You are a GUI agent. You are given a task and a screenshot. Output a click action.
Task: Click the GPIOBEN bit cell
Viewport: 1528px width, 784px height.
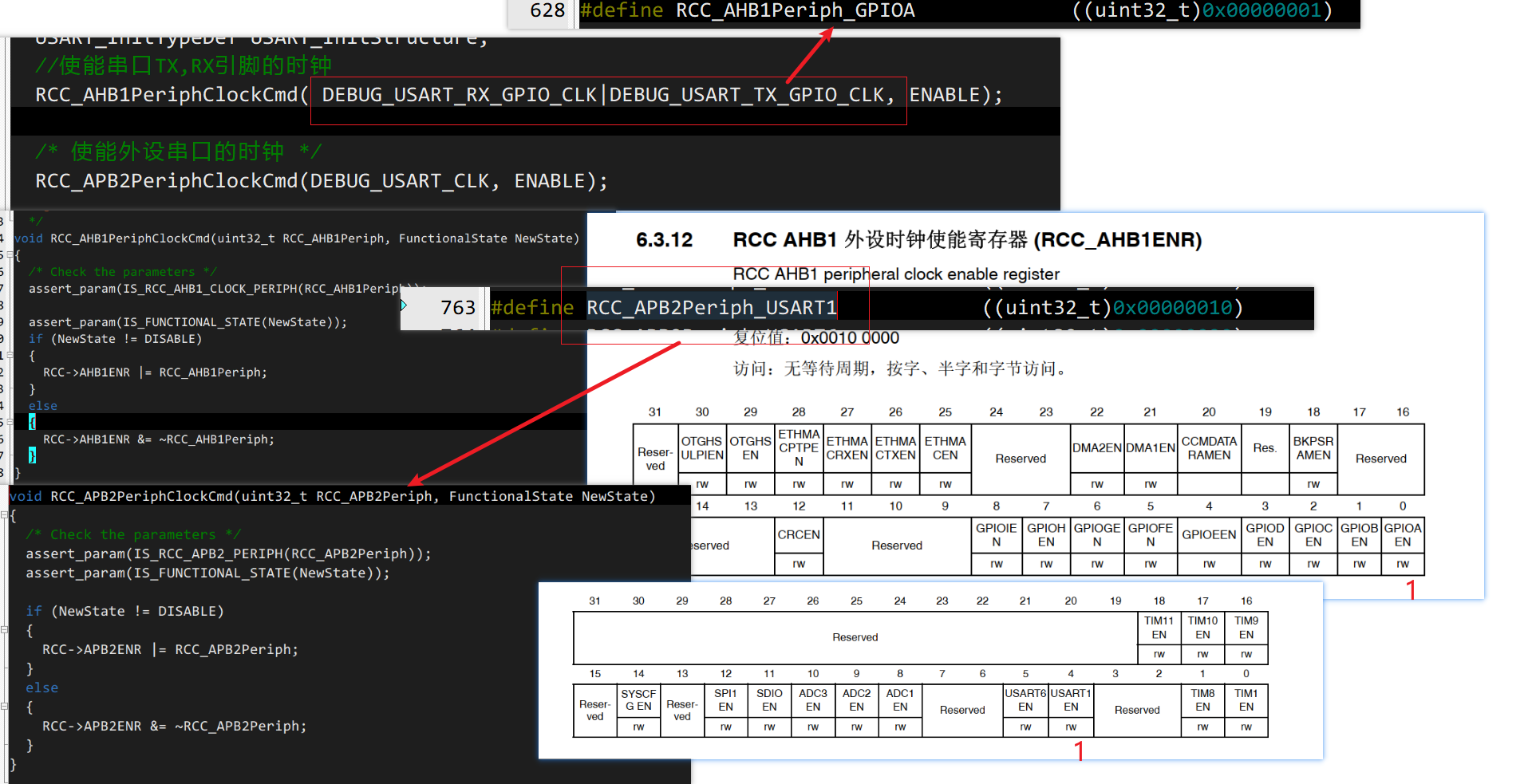pyautogui.click(x=1359, y=535)
